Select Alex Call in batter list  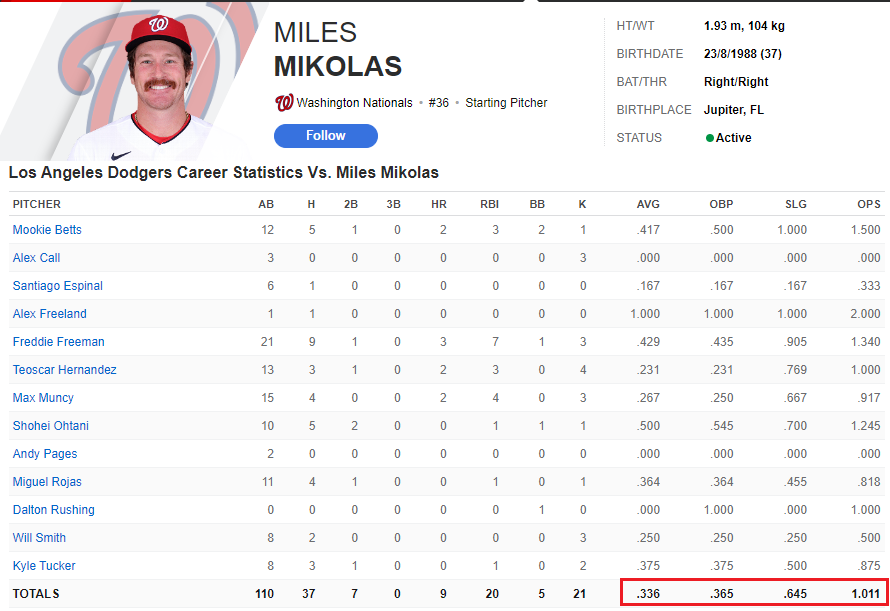(36, 258)
